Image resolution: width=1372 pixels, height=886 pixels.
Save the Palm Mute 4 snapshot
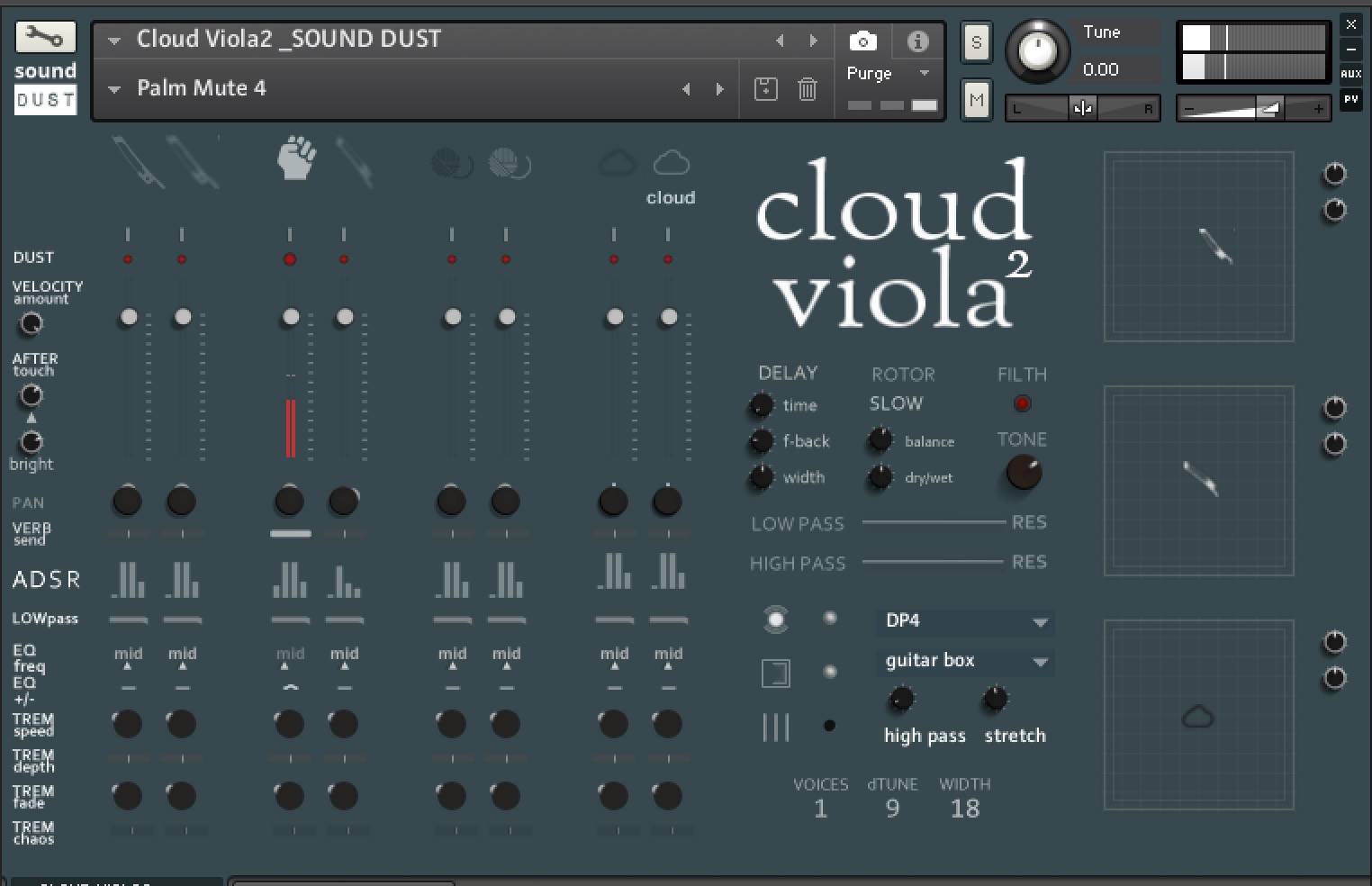click(765, 88)
